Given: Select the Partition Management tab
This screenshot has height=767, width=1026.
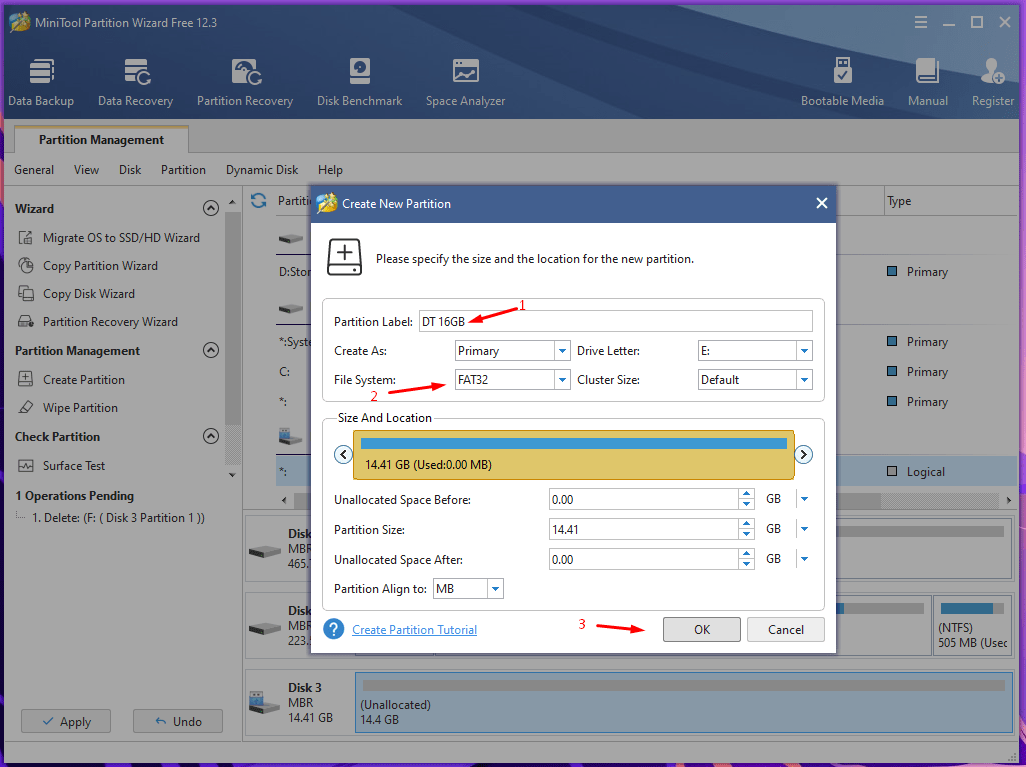Looking at the screenshot, I should pyautogui.click(x=101, y=140).
